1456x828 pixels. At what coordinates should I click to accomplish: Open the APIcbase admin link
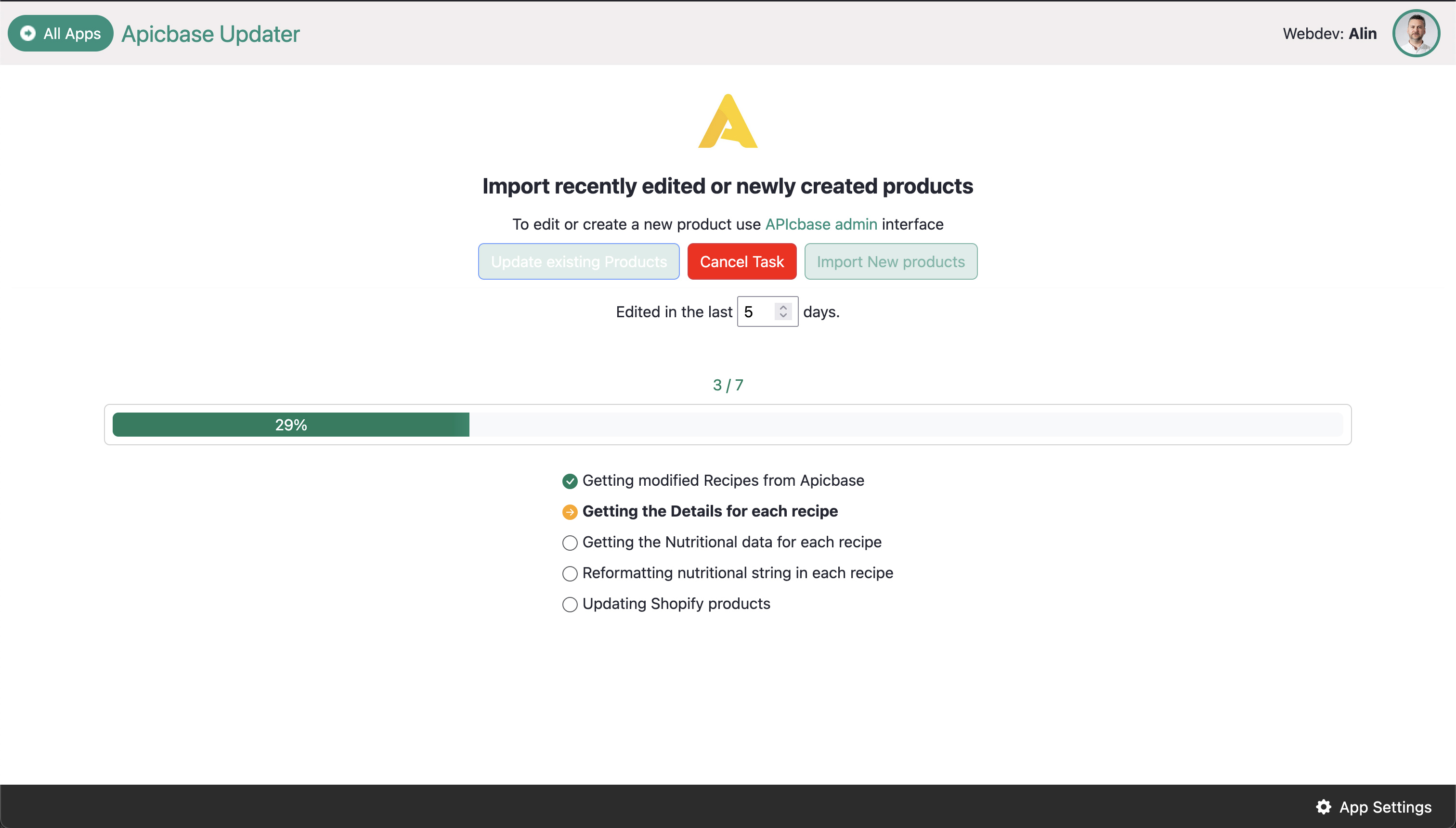[821, 224]
